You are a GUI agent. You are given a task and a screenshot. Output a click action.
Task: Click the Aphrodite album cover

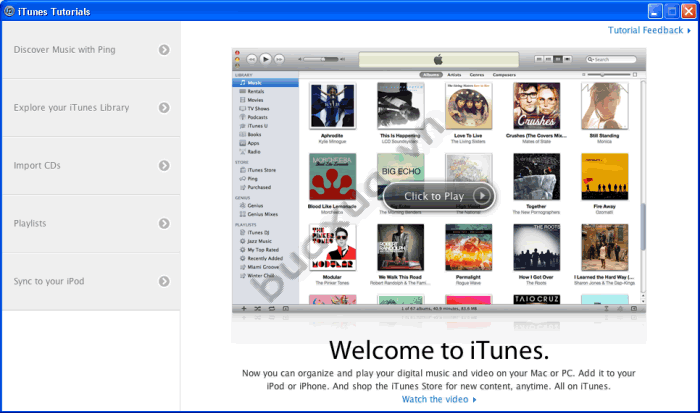point(332,106)
